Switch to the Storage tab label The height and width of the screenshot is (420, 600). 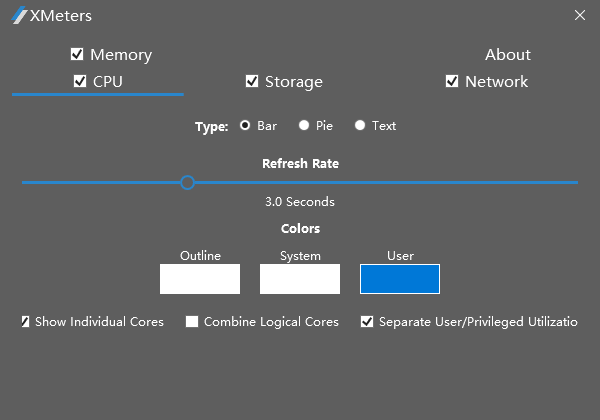[293, 82]
